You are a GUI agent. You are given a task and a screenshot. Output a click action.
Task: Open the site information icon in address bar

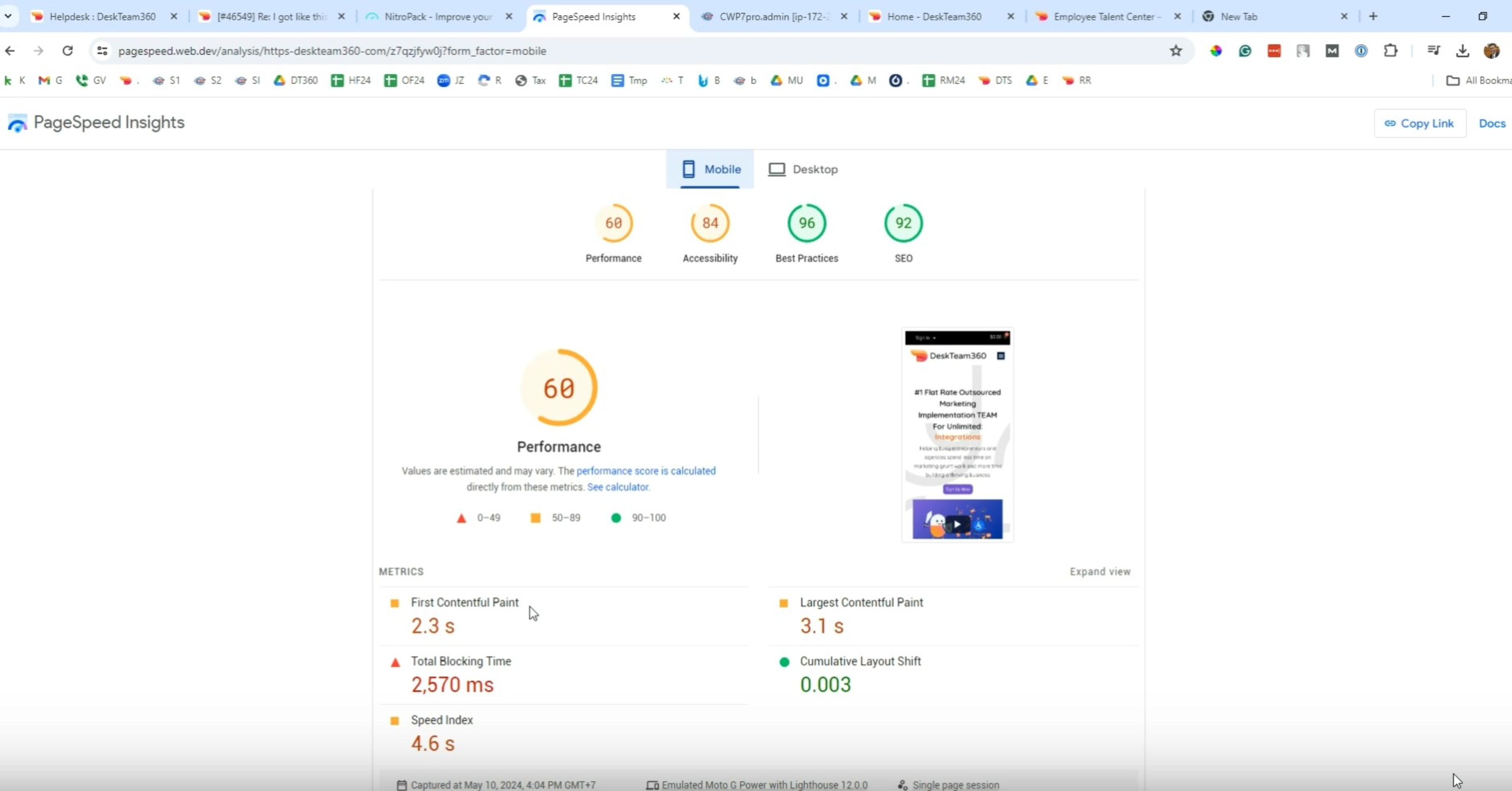pos(102,51)
